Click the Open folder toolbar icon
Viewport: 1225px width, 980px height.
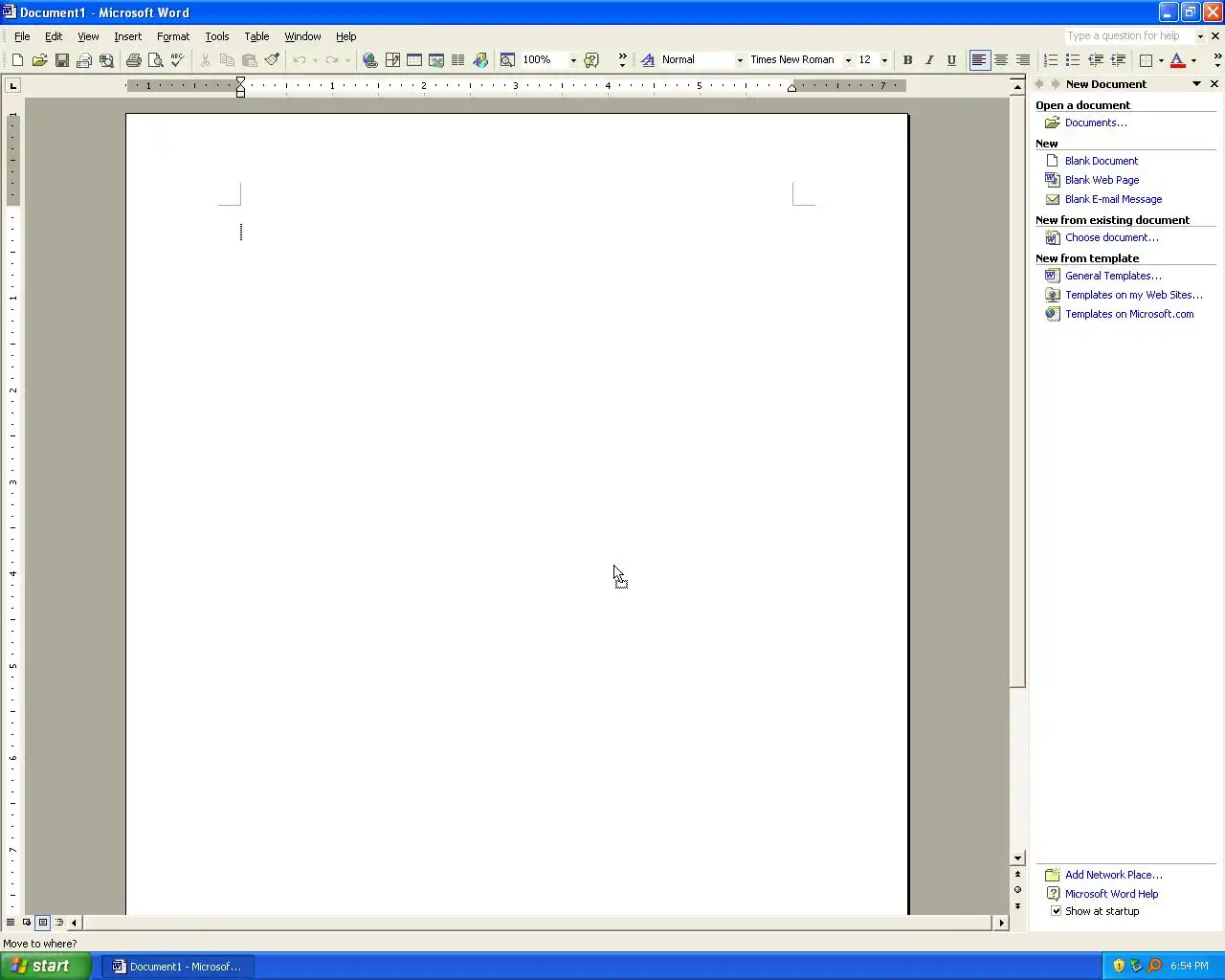39,60
